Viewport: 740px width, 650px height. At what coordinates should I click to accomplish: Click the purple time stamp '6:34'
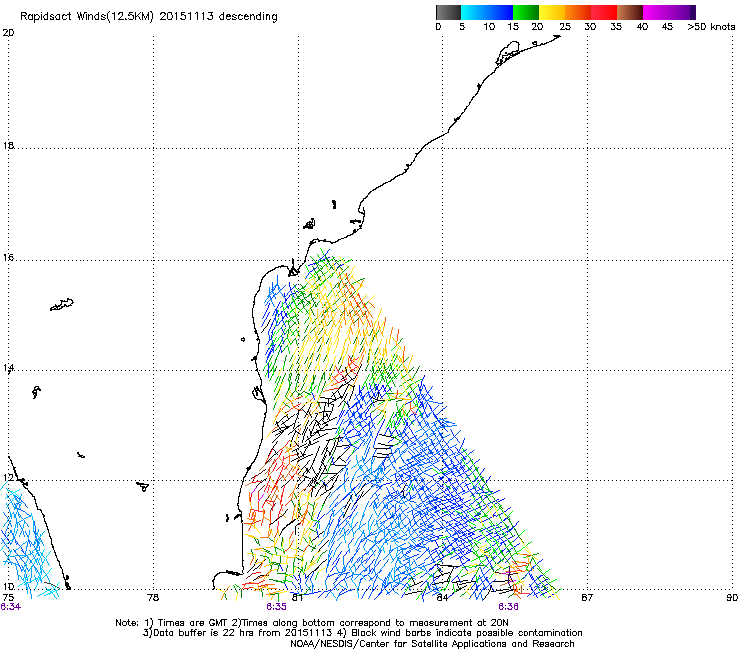pos(10,607)
